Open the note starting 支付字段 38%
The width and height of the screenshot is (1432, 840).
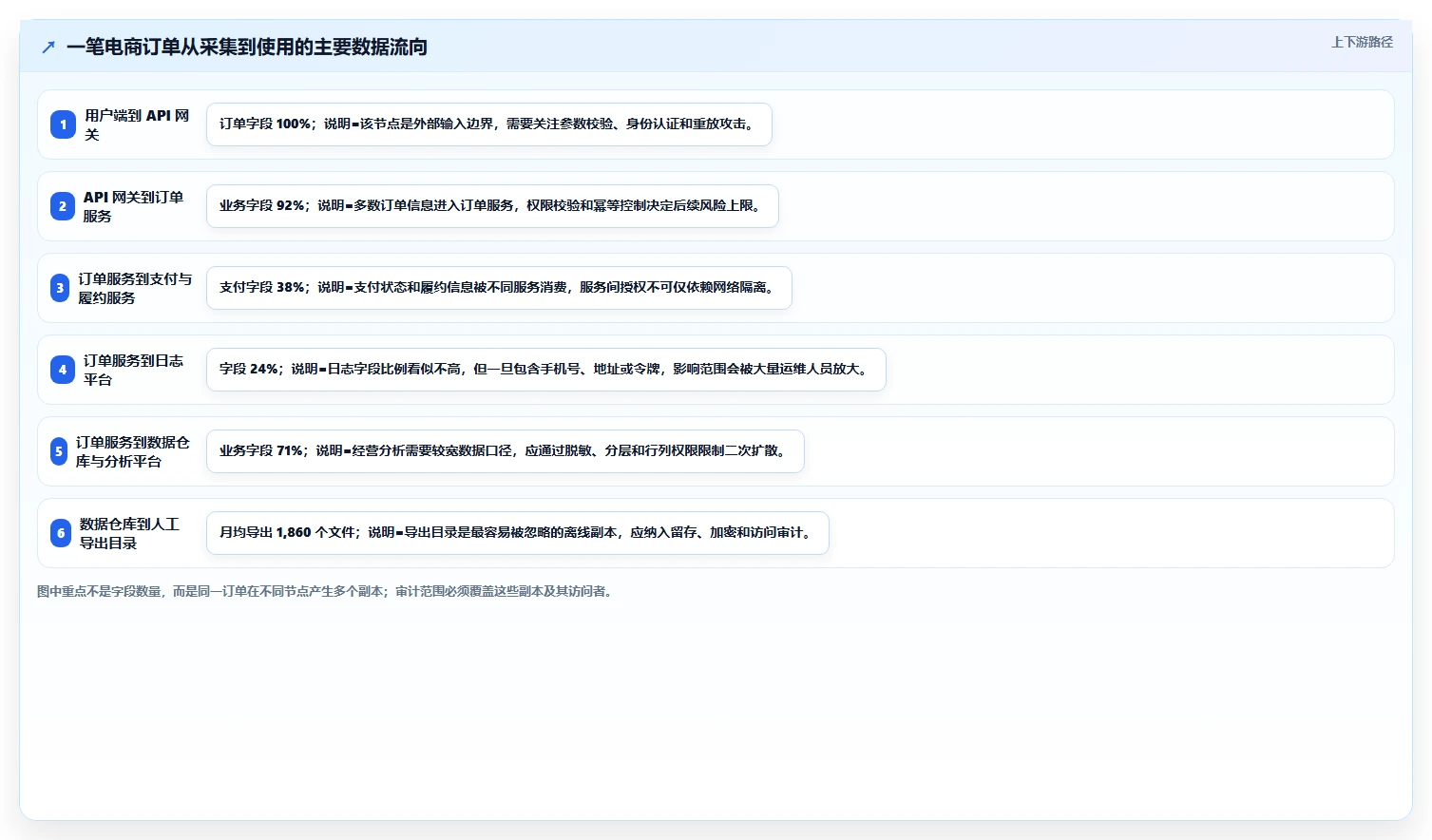click(499, 288)
